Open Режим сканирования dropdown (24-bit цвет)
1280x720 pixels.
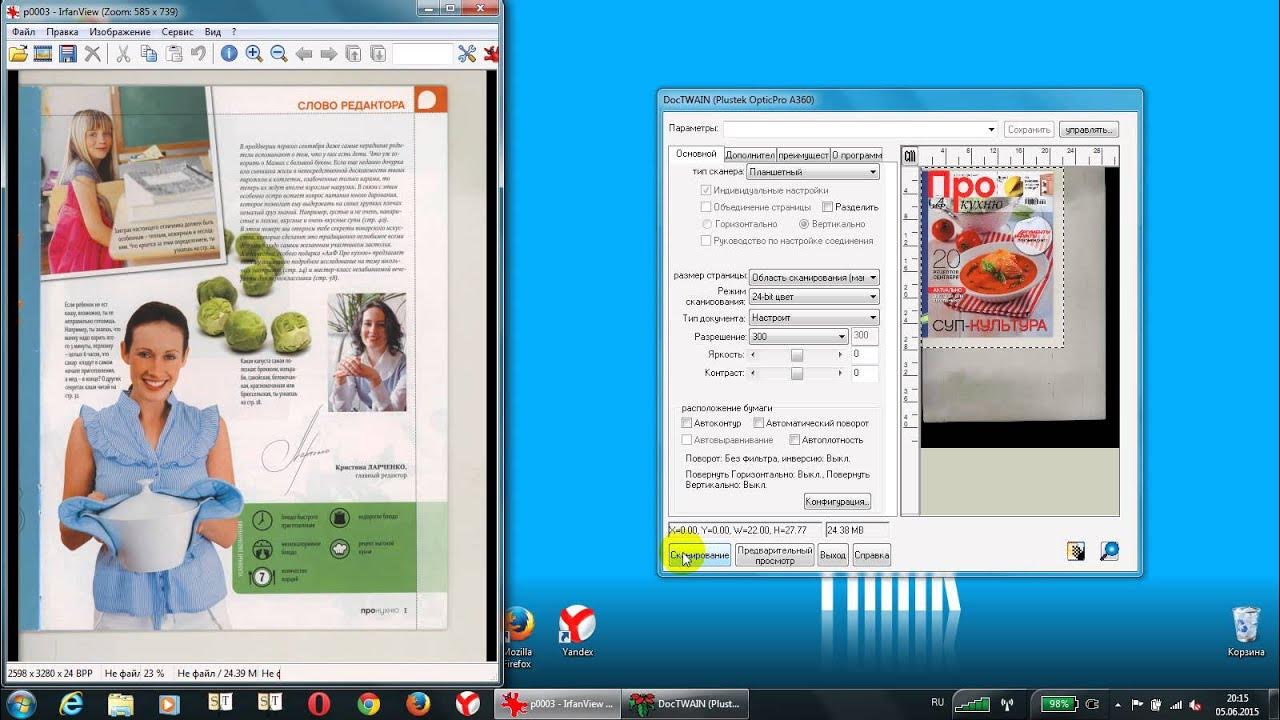813,297
